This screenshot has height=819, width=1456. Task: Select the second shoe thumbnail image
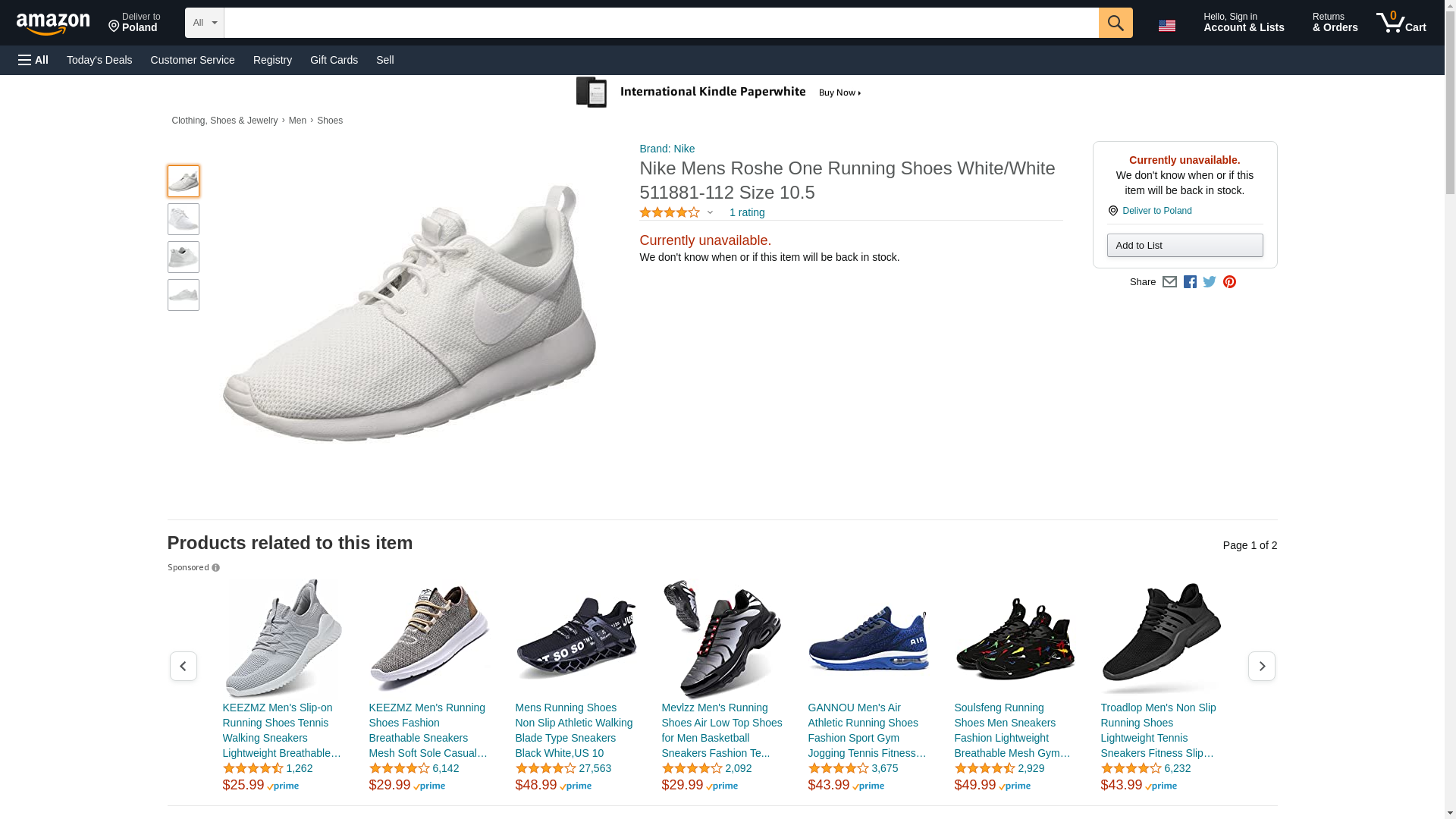(184, 219)
